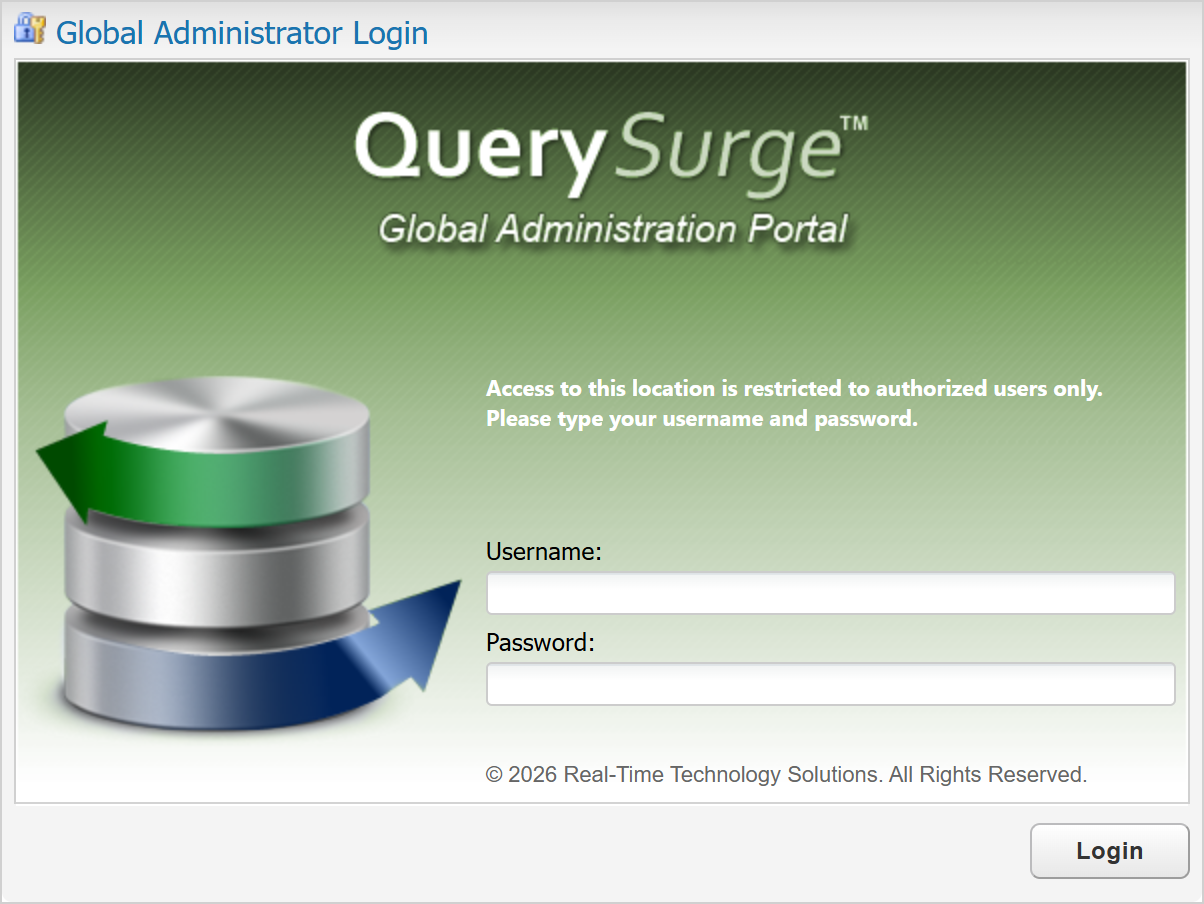1204x904 pixels.
Task: Click the "Global Administrator Login" title text
Action: (242, 33)
